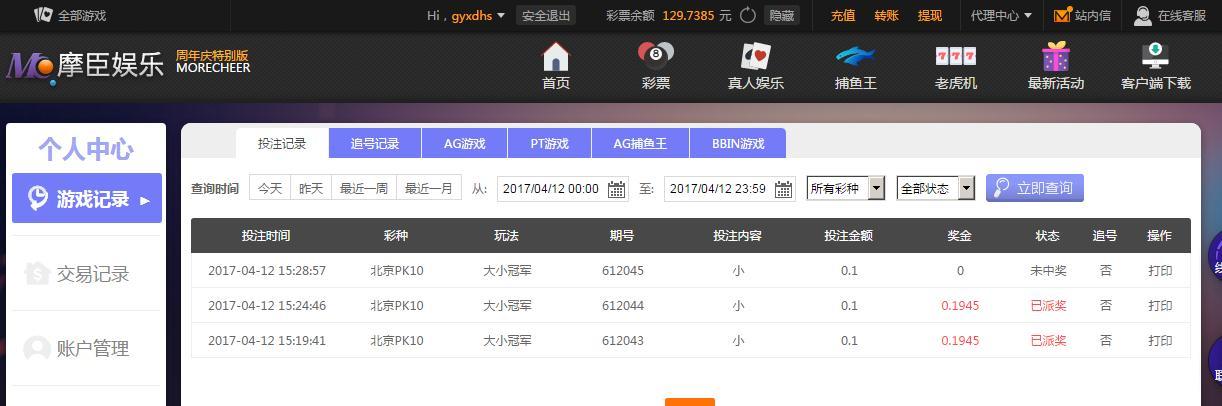Open calendar icon for start date
Image resolution: width=1222 pixels, height=406 pixels.
(x=617, y=189)
